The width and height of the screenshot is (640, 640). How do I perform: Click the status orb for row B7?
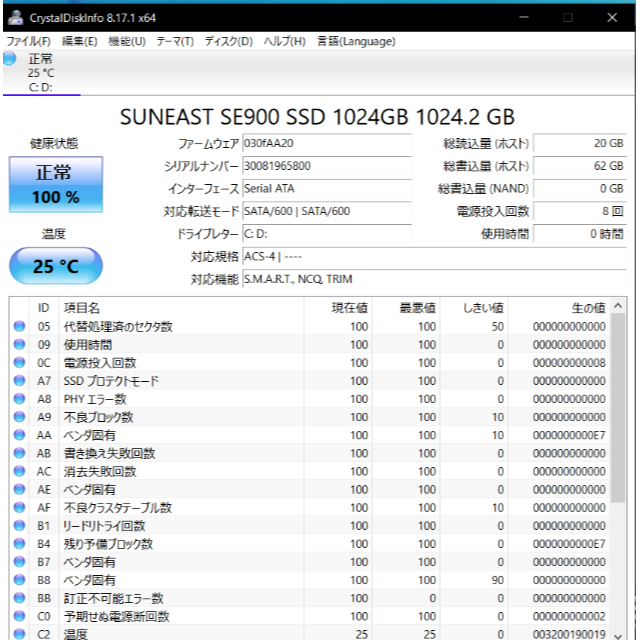(x=19, y=562)
